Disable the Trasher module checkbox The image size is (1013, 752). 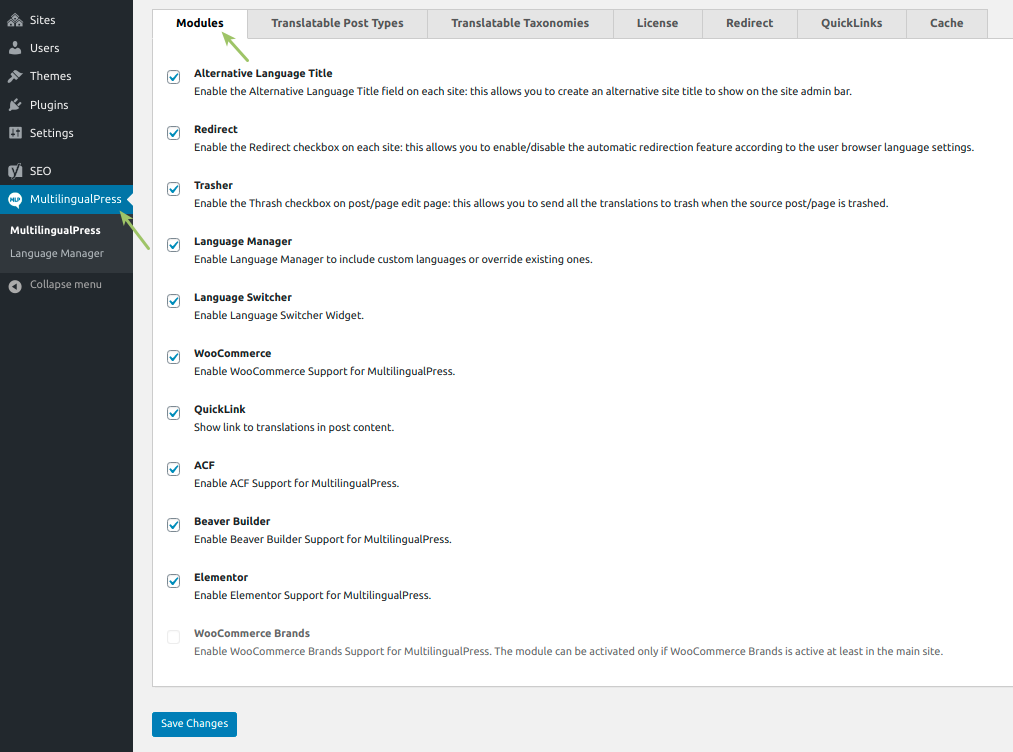coord(174,189)
